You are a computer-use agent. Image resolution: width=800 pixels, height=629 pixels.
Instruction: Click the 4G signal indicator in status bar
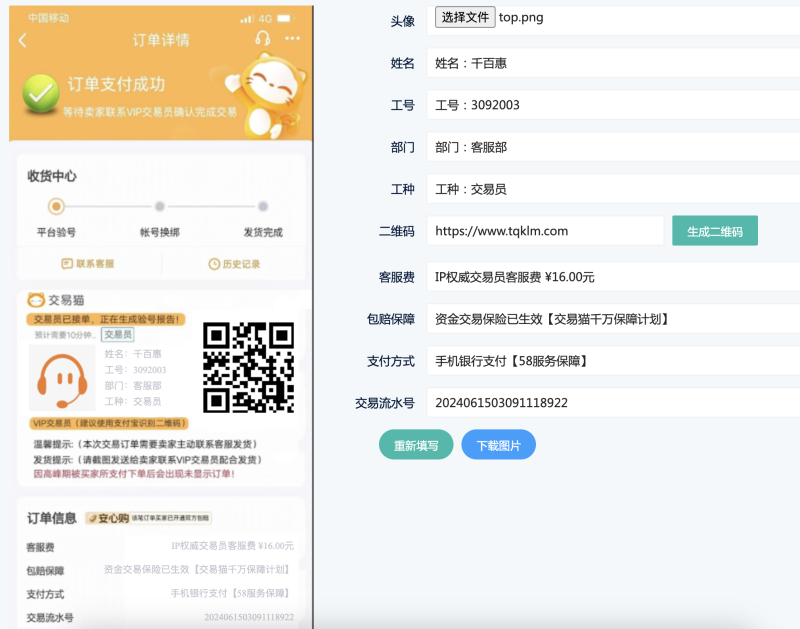(x=265, y=19)
